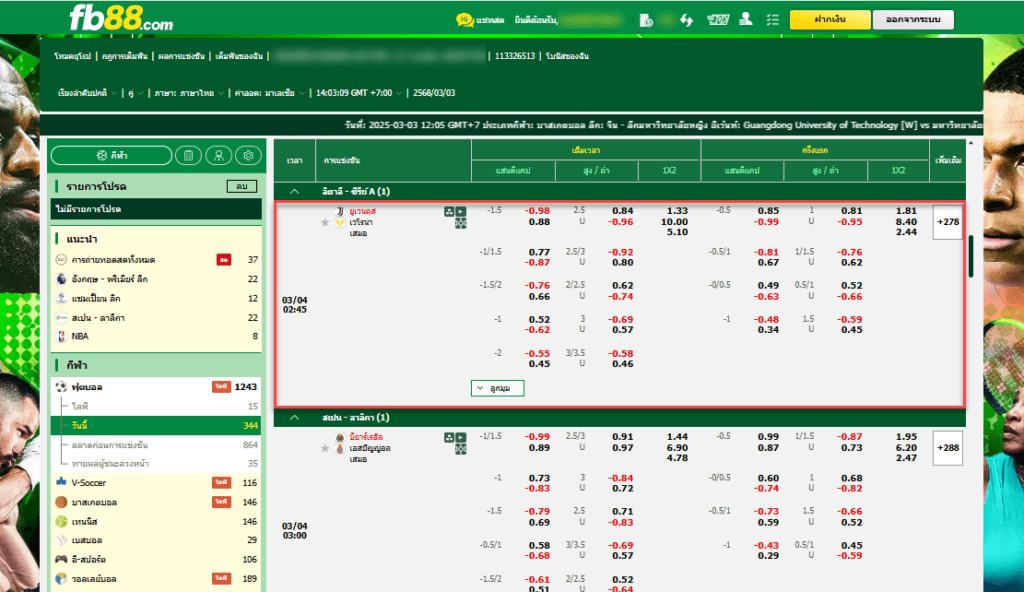Select first half 1X2 odds 8.40
The height and width of the screenshot is (592, 1024).
tap(906, 222)
